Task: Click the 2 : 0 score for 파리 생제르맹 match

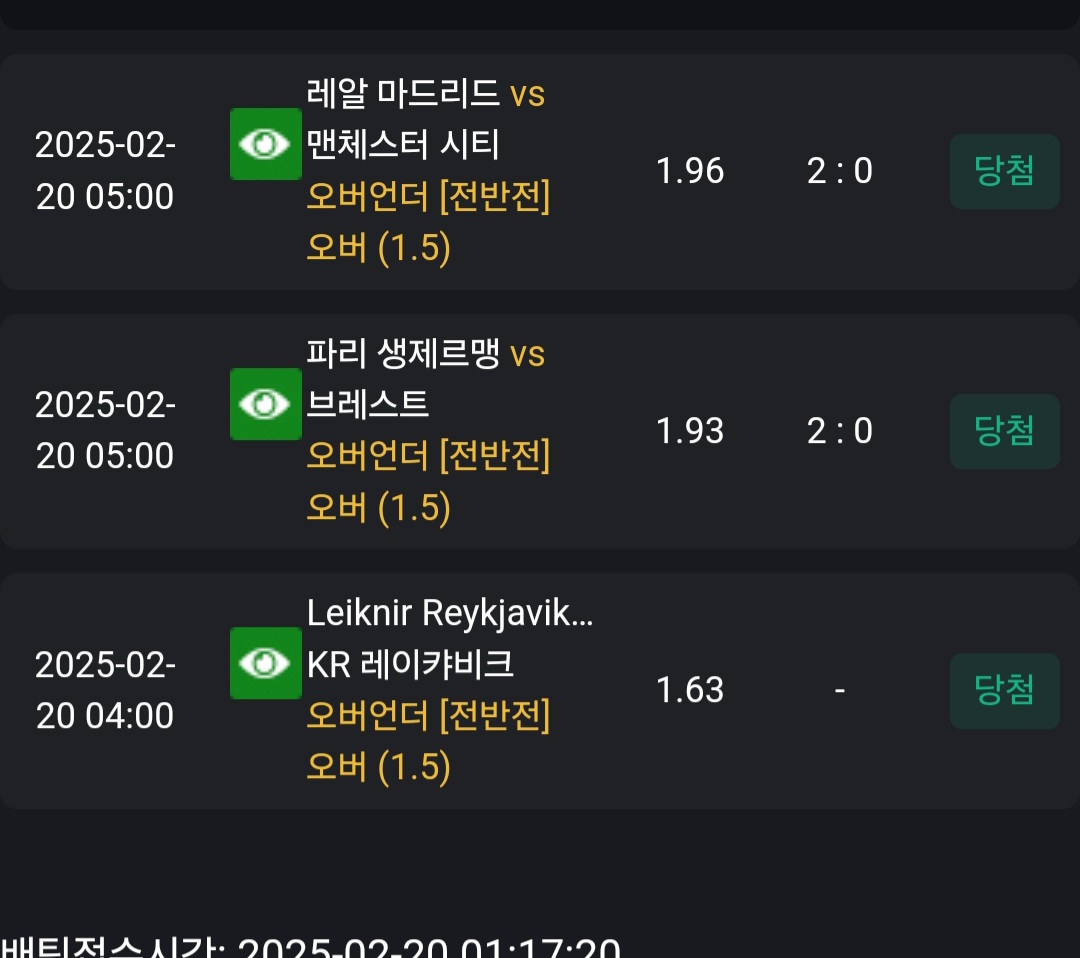Action: point(840,431)
